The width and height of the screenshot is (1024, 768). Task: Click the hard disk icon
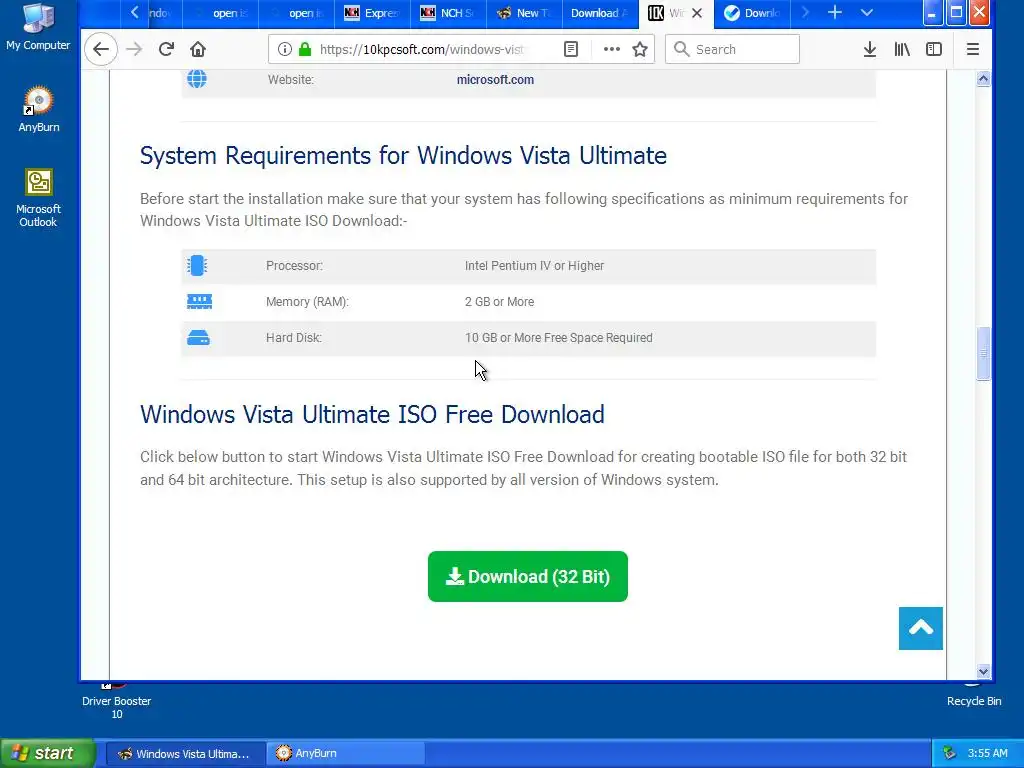[x=199, y=338]
